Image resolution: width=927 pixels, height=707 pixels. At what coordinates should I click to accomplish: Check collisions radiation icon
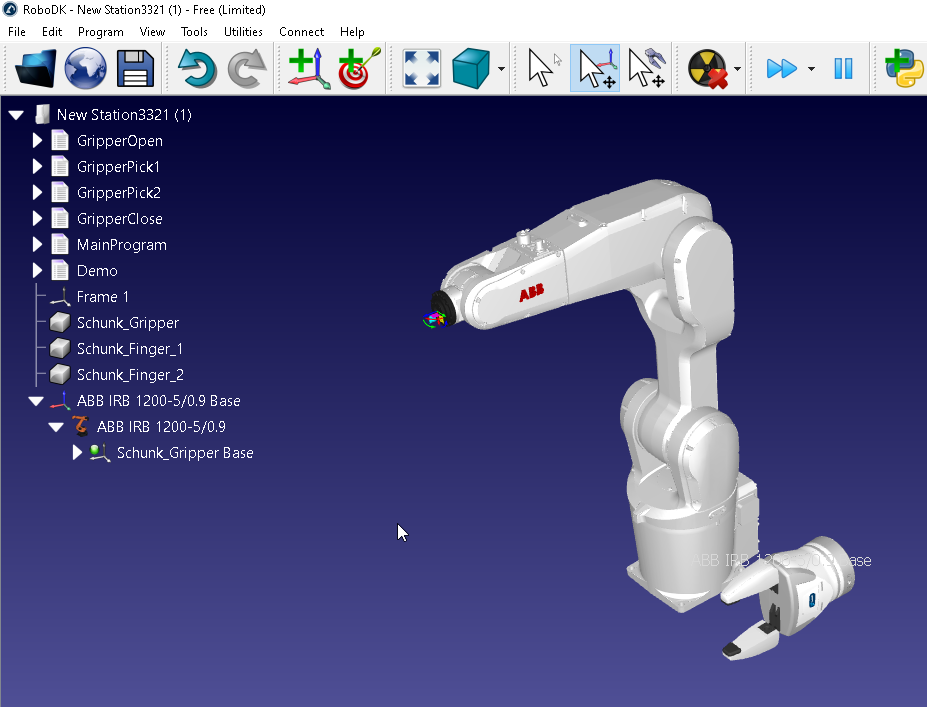point(708,69)
